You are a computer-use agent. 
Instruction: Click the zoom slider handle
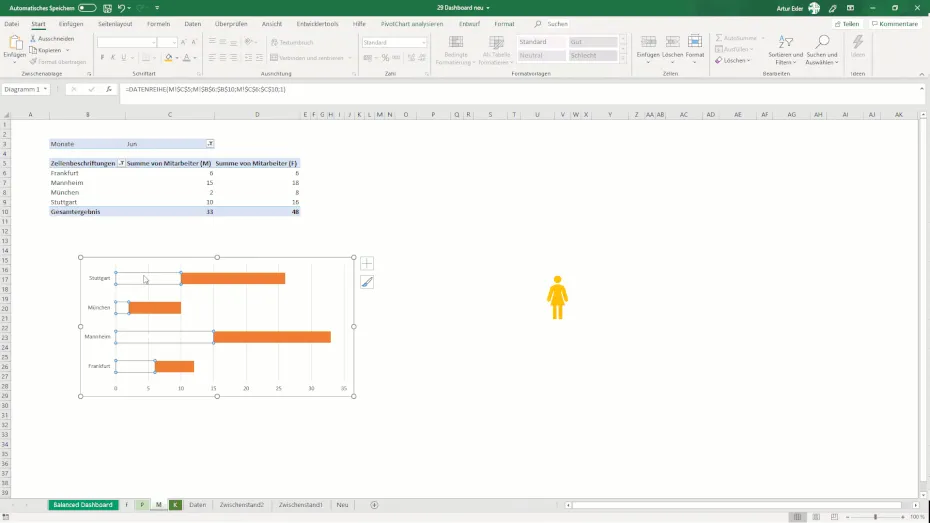point(875,517)
